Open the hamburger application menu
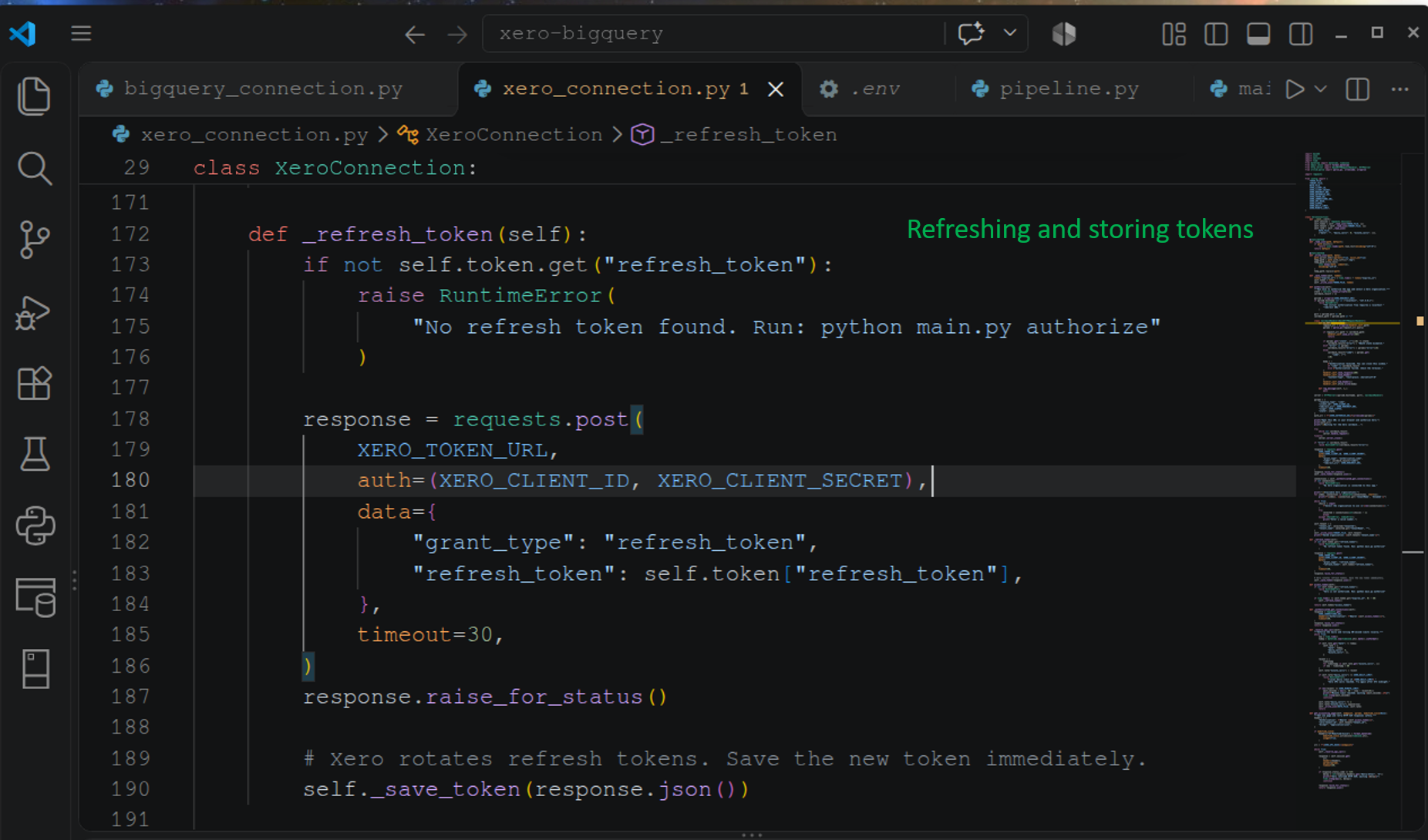 pyautogui.click(x=81, y=33)
